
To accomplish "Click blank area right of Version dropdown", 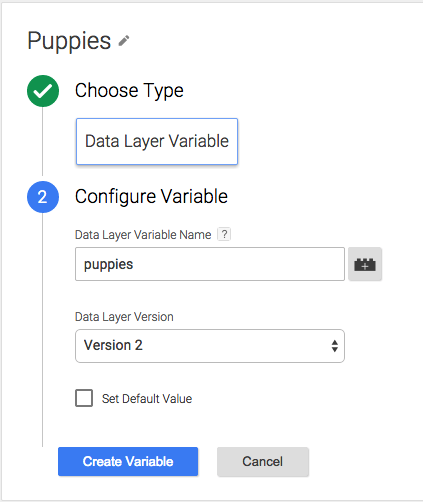I will coord(383,346).
